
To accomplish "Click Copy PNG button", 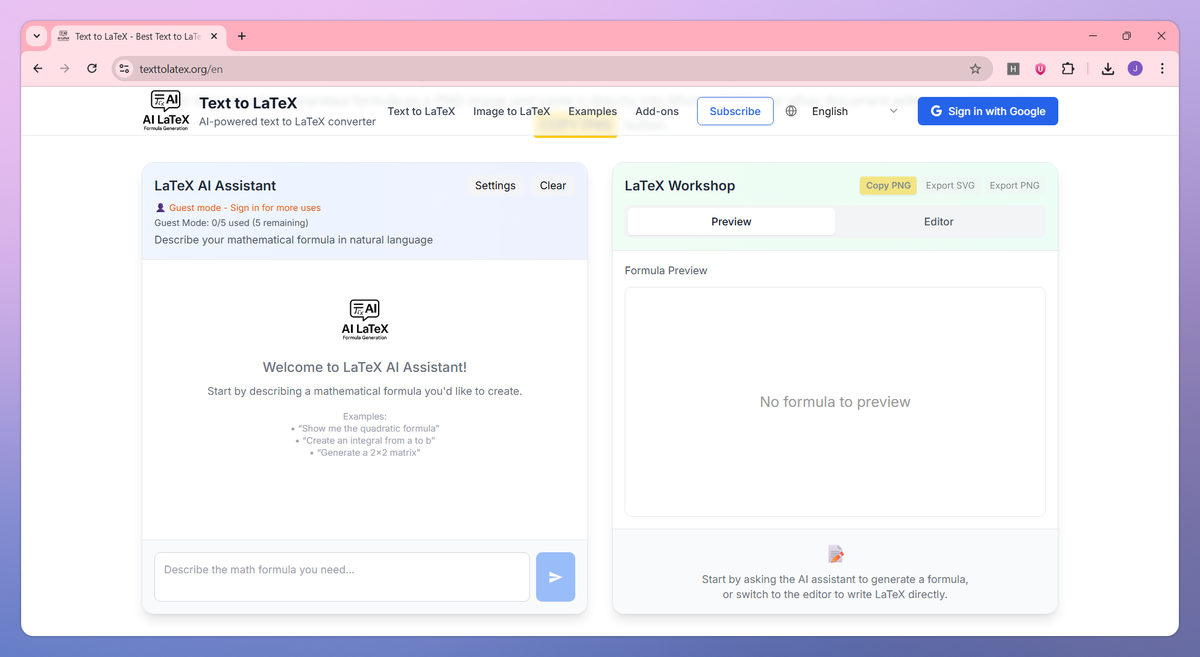I will point(889,185).
